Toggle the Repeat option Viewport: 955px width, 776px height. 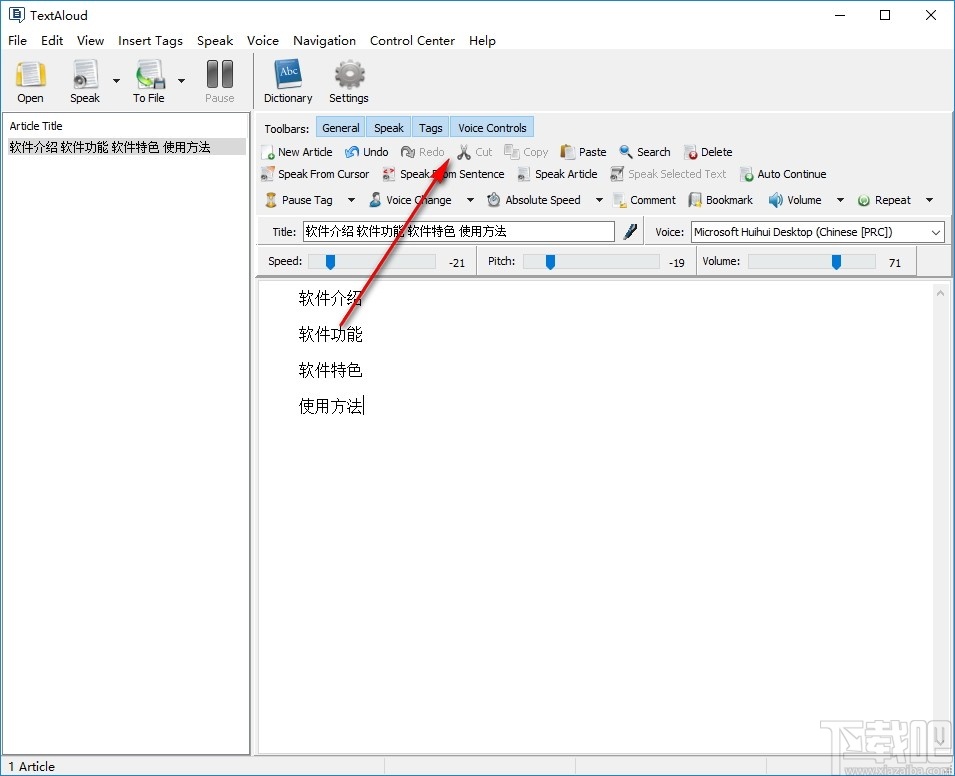coord(884,199)
